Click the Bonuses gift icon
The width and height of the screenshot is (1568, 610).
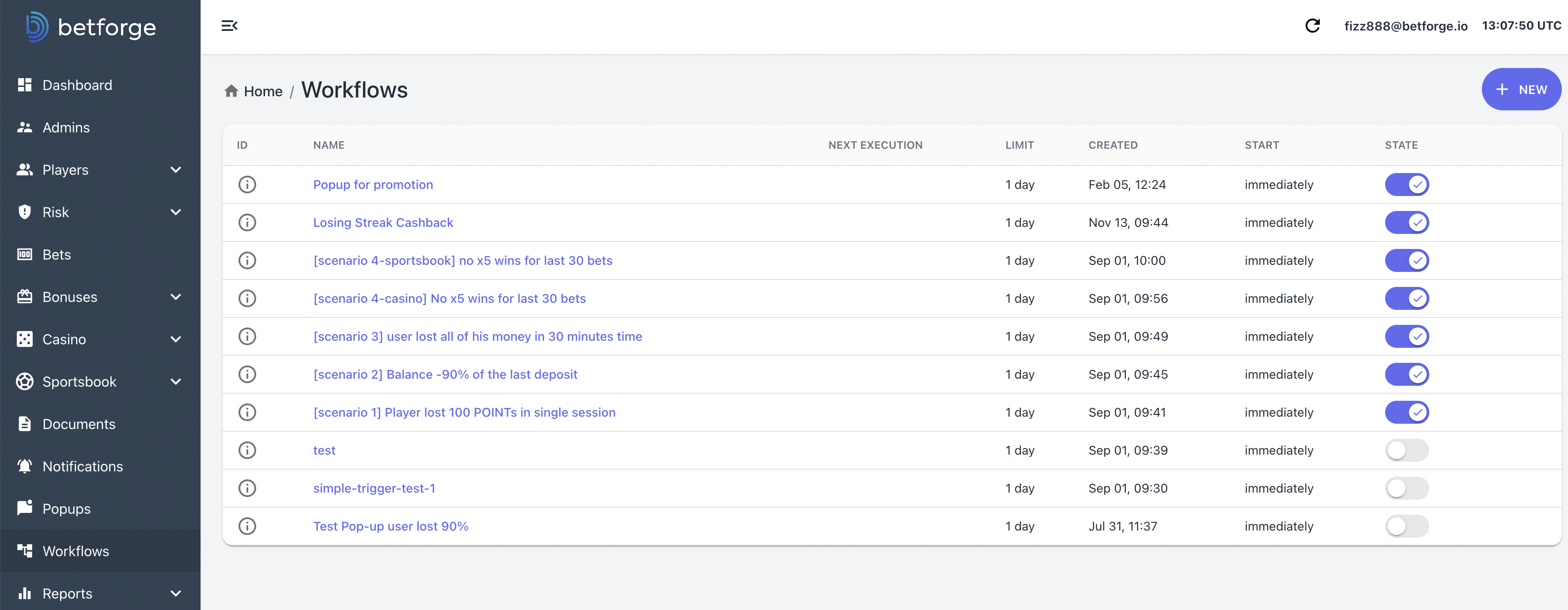point(24,297)
